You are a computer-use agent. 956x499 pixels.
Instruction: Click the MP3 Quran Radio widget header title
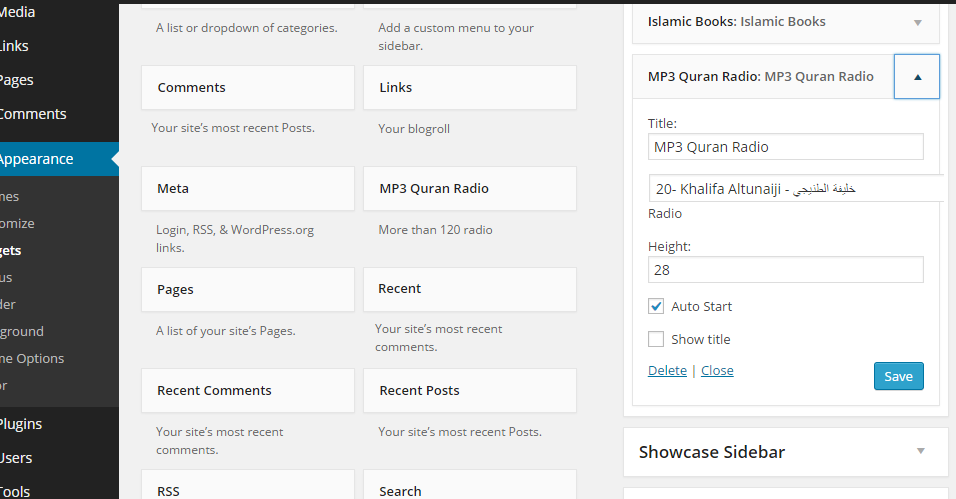(760, 77)
